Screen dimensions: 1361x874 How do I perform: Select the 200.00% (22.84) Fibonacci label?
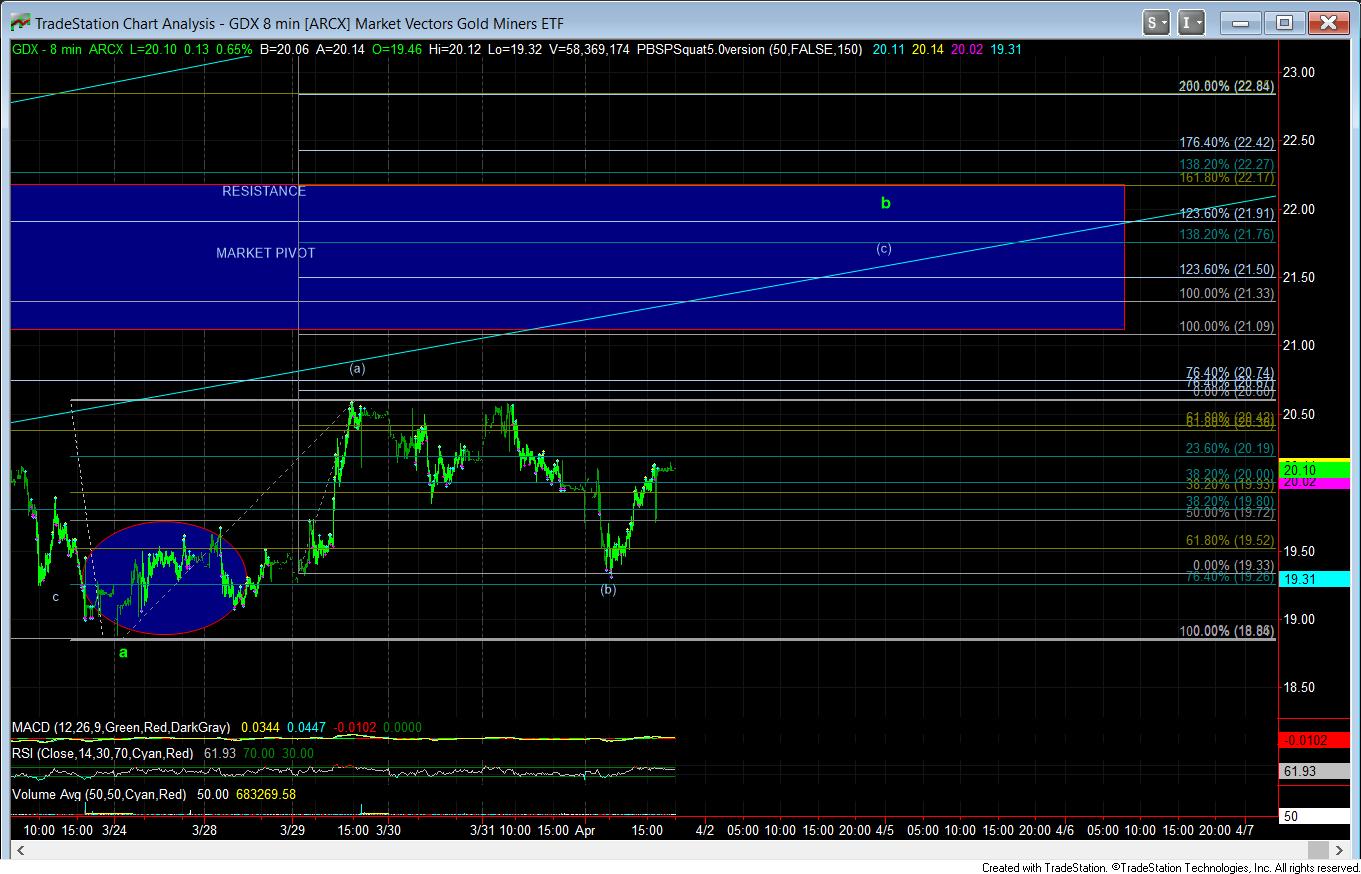coord(1226,87)
